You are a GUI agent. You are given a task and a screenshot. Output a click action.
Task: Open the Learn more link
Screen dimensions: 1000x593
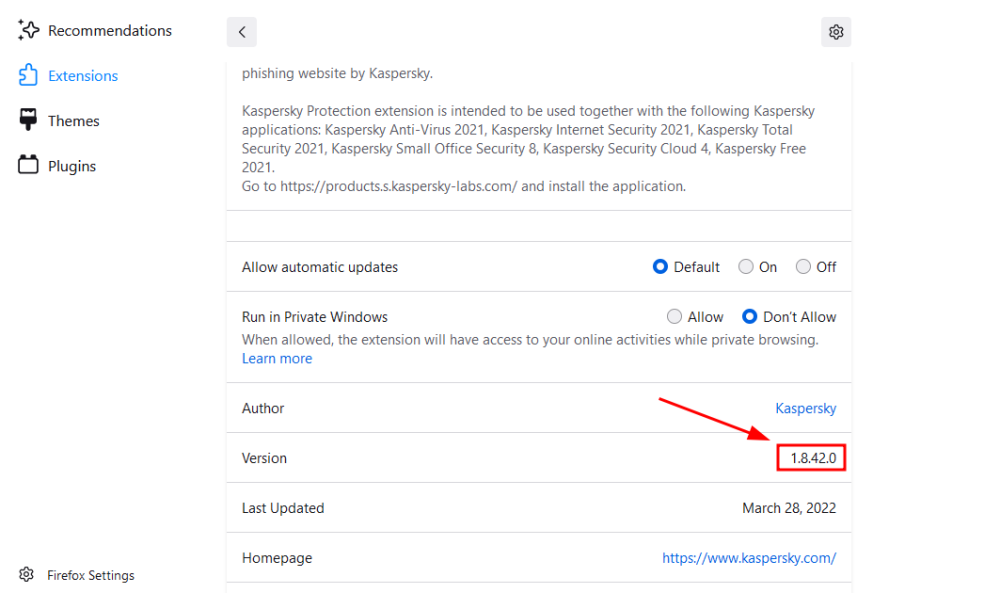(x=277, y=359)
